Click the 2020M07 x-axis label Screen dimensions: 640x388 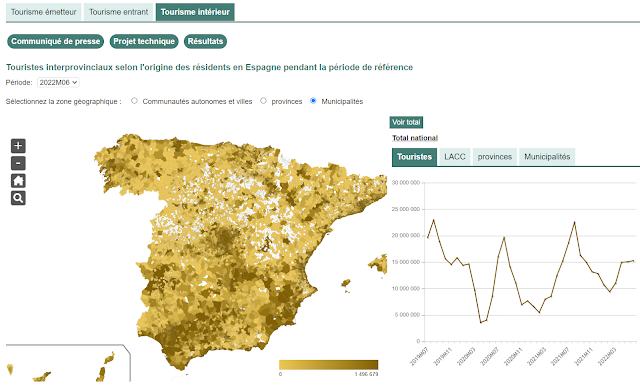pyautogui.click(x=489, y=356)
